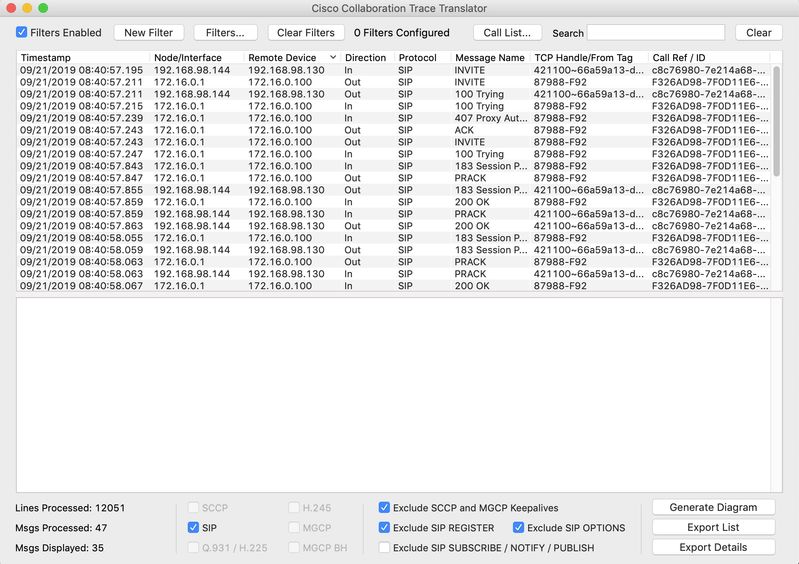Select the 08:40:57.195 INVITE row
The height and width of the screenshot is (564, 799).
393,70
